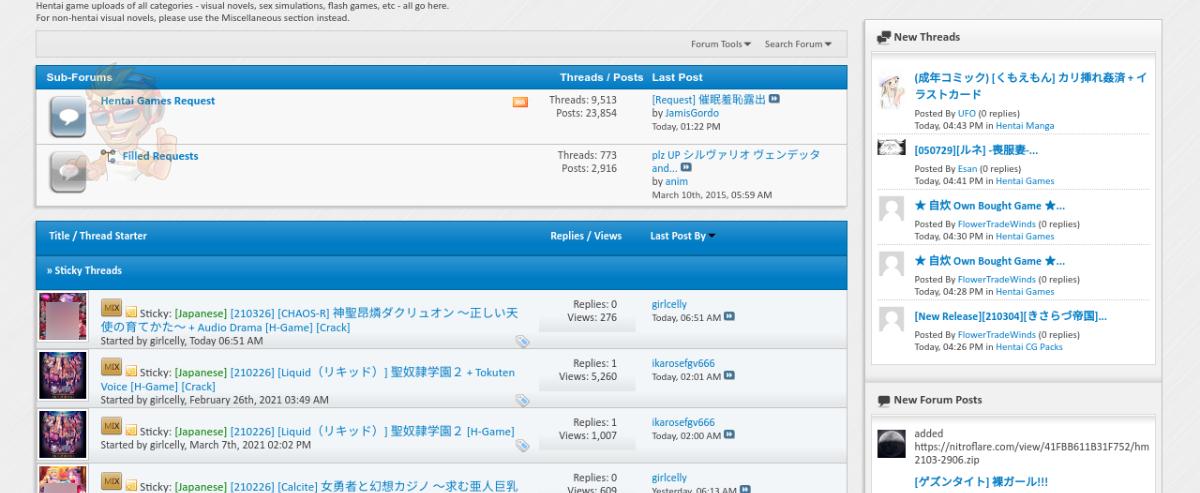Viewport: 1200px width, 493px height.
Task: Collapse the Sticky Threads section header
Action: coord(84,271)
